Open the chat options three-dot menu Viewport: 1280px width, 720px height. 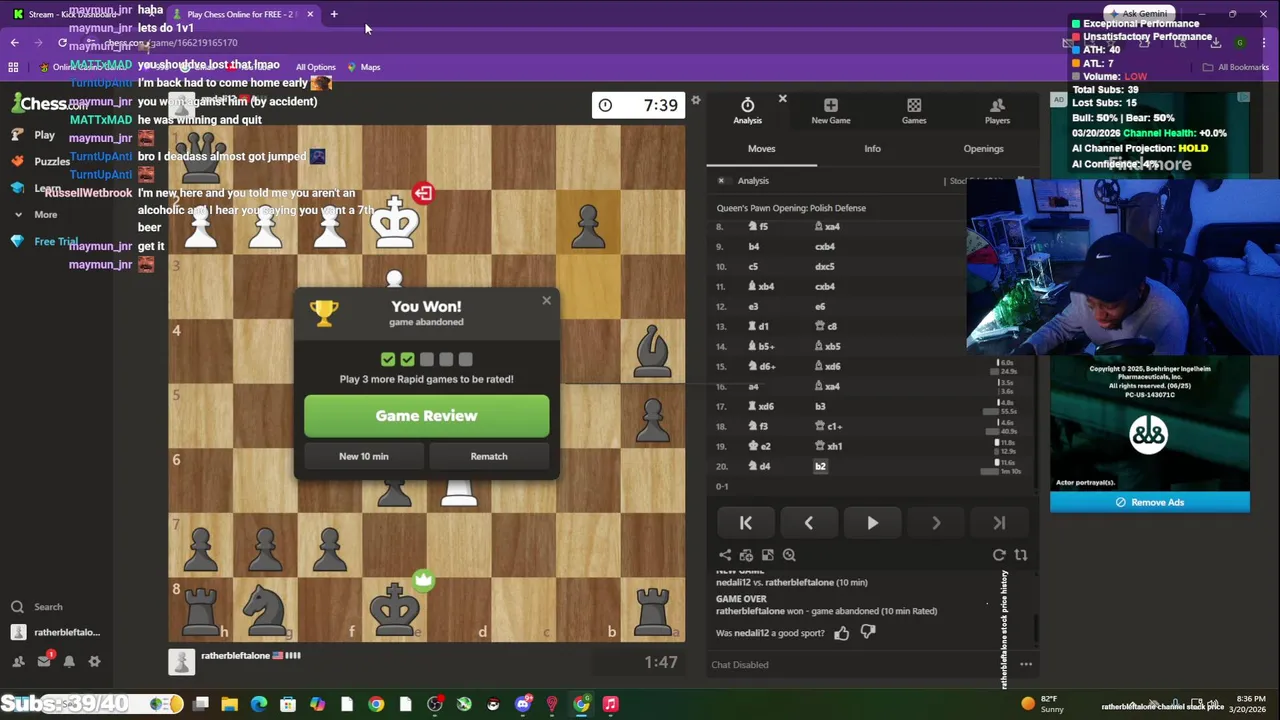click(x=1026, y=664)
